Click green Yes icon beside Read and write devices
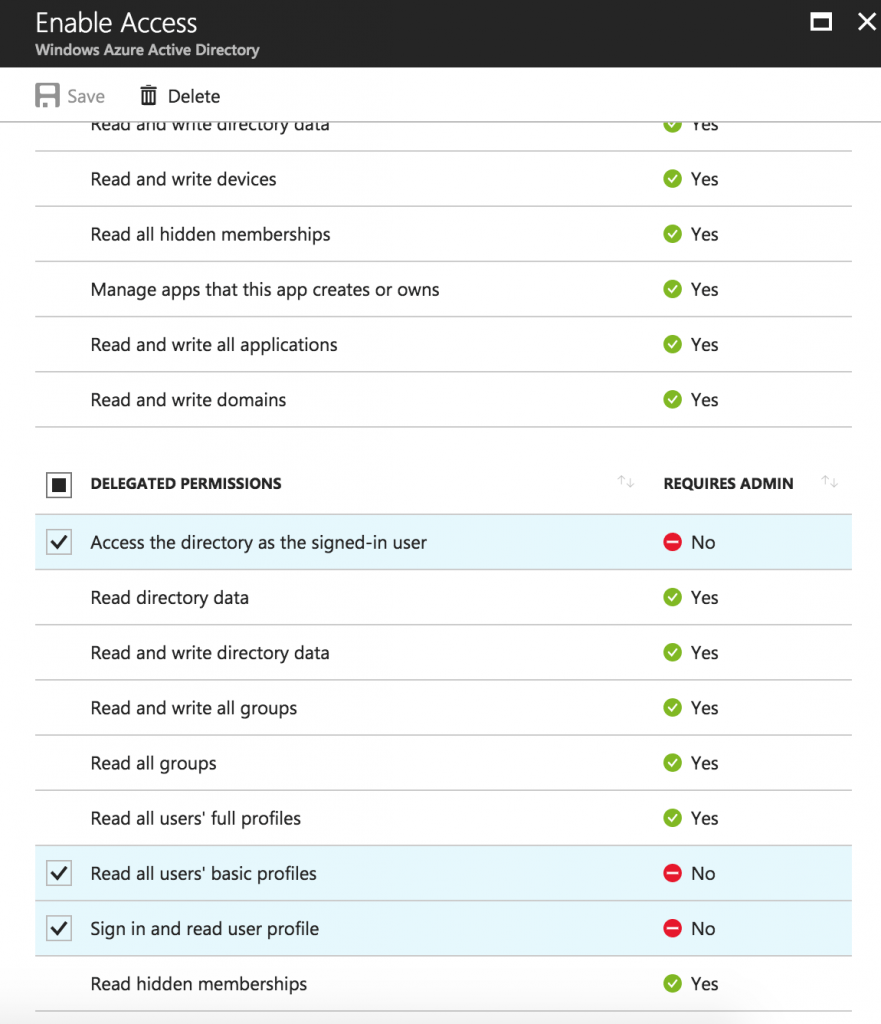The width and height of the screenshot is (881, 1024). coord(673,179)
